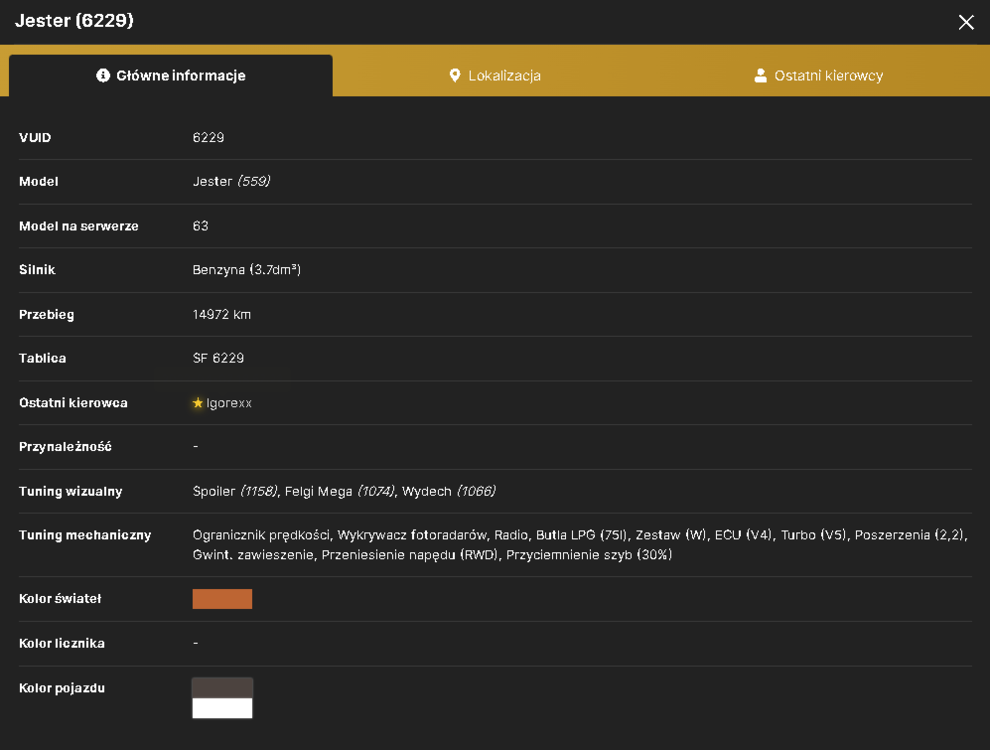The image size is (990, 750).
Task: Click the Silnik row label
Action: point(37,270)
